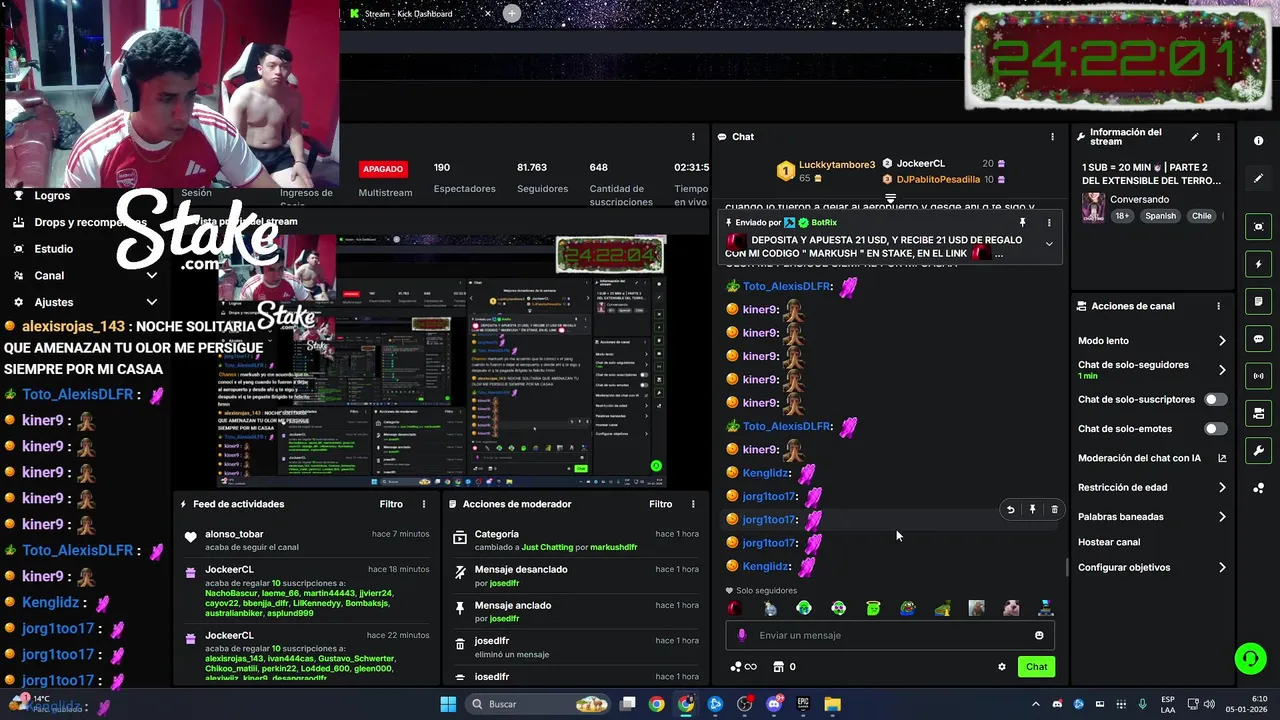Open Epic Games Launcher from taskbar
The width and height of the screenshot is (1280, 720).
click(x=803, y=704)
